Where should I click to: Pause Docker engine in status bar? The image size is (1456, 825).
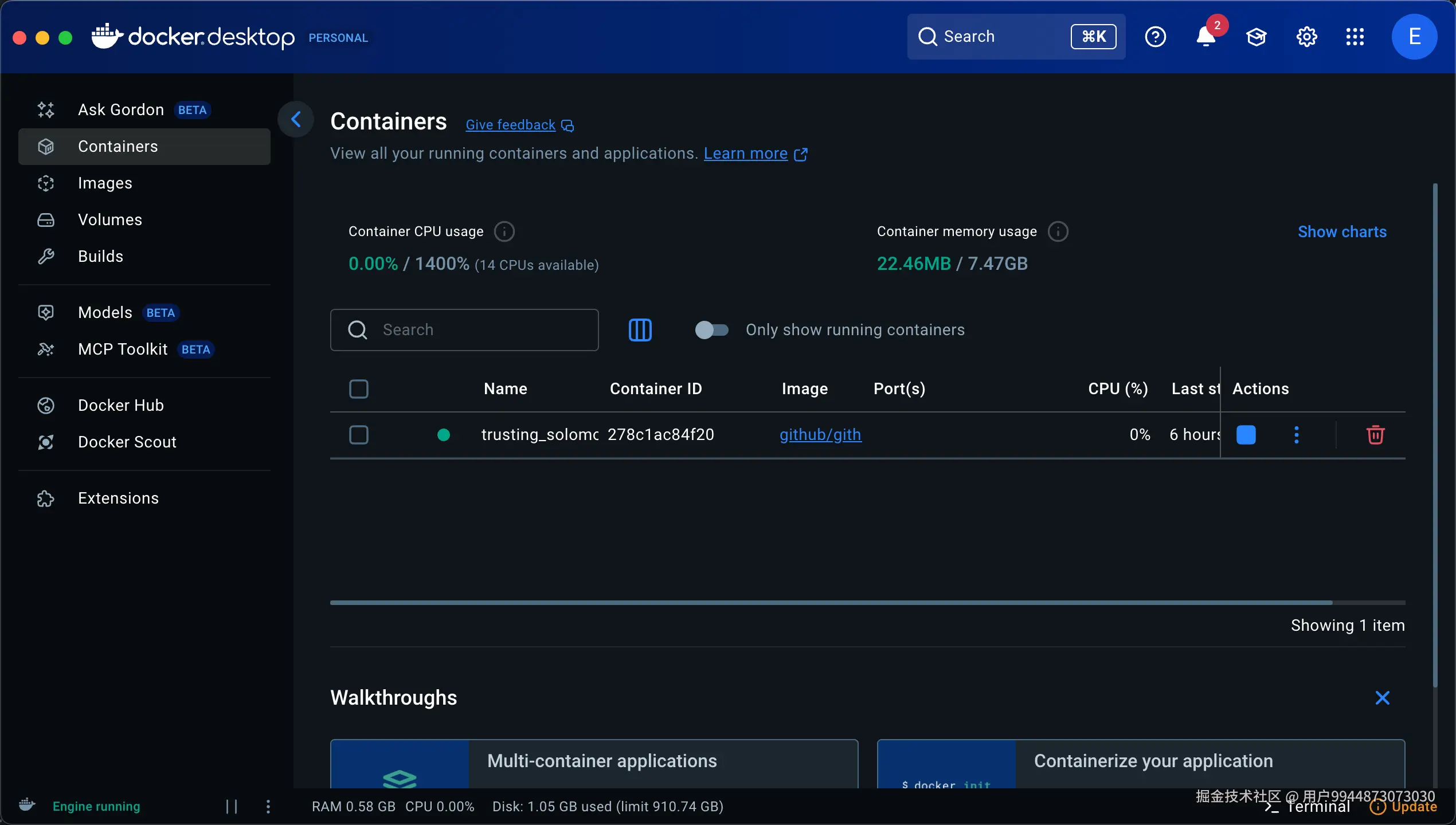pos(232,807)
